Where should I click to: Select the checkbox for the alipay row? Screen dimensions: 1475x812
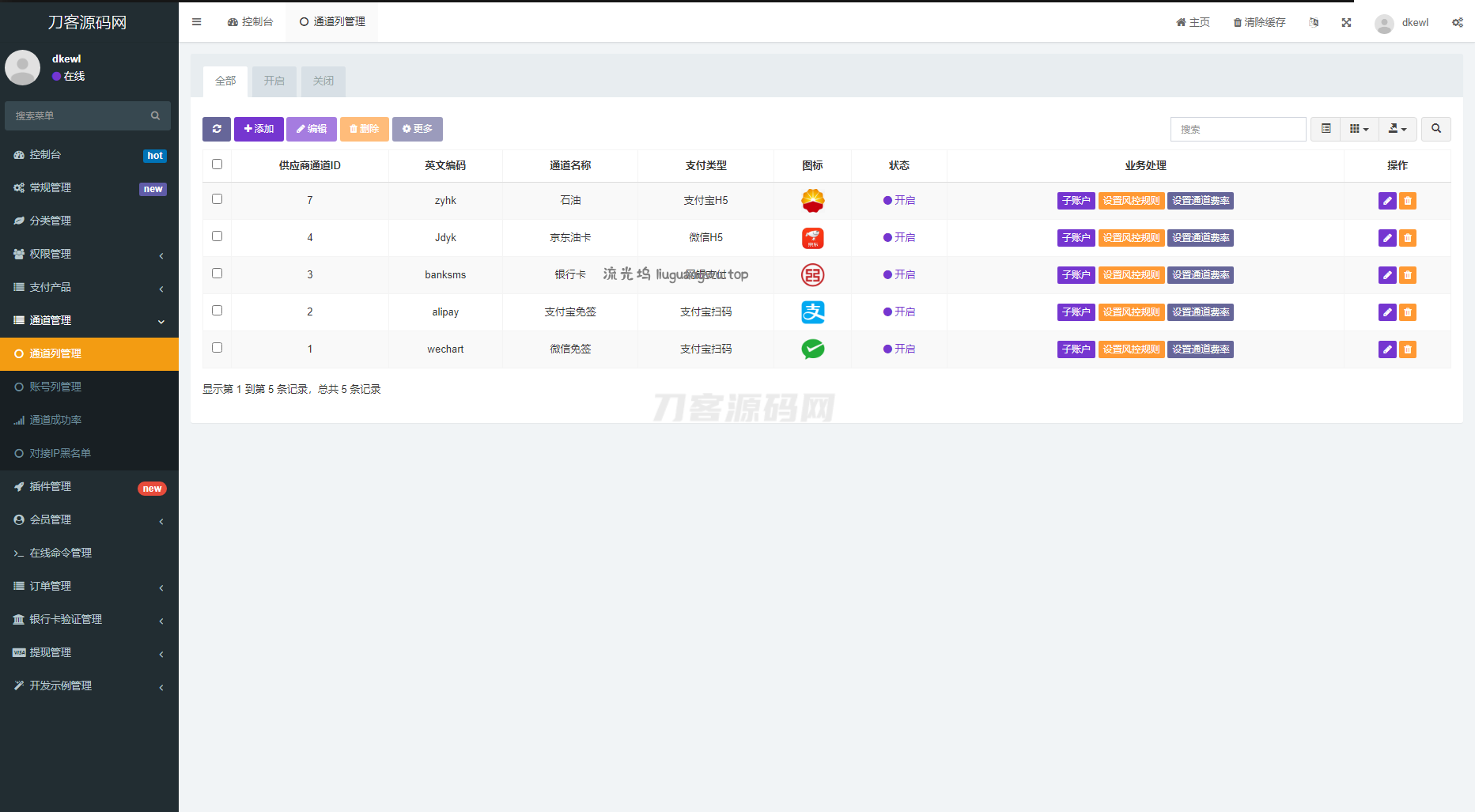pyautogui.click(x=217, y=311)
